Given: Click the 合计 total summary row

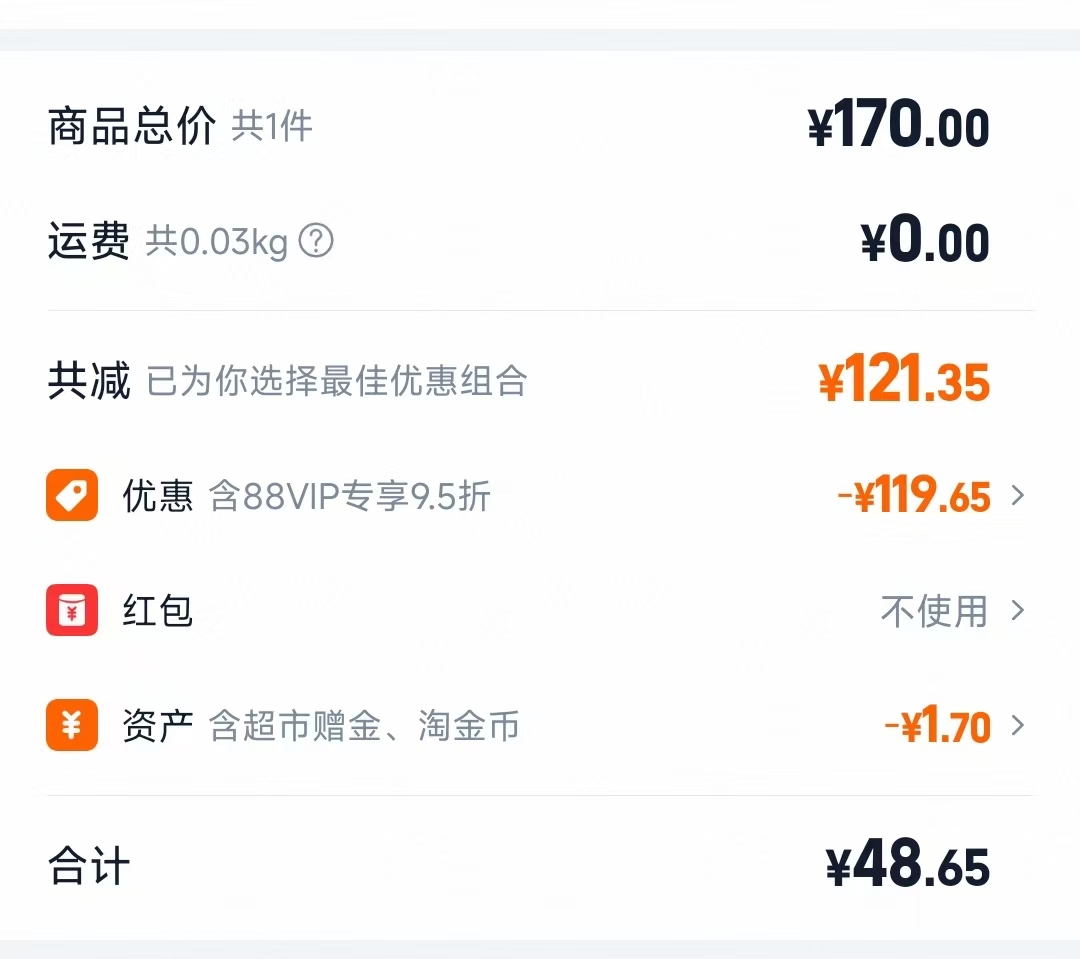Looking at the screenshot, I should pyautogui.click(x=87, y=866).
